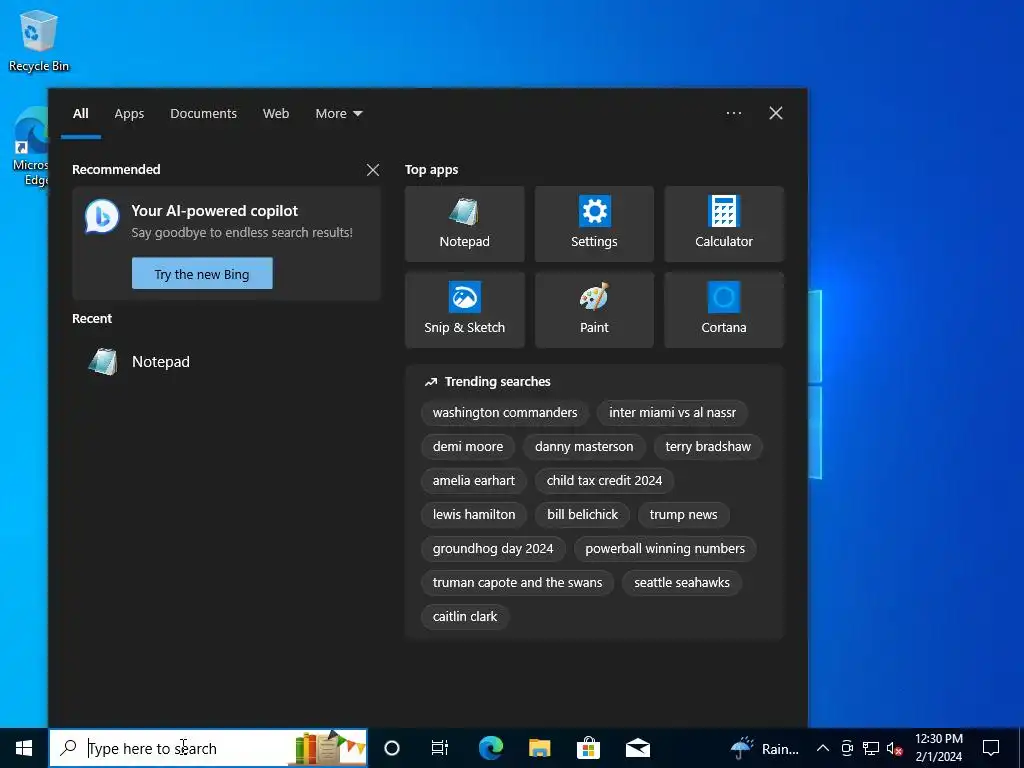The width and height of the screenshot is (1024, 768).
Task: Click truman capote and the swans
Action: coord(517,583)
